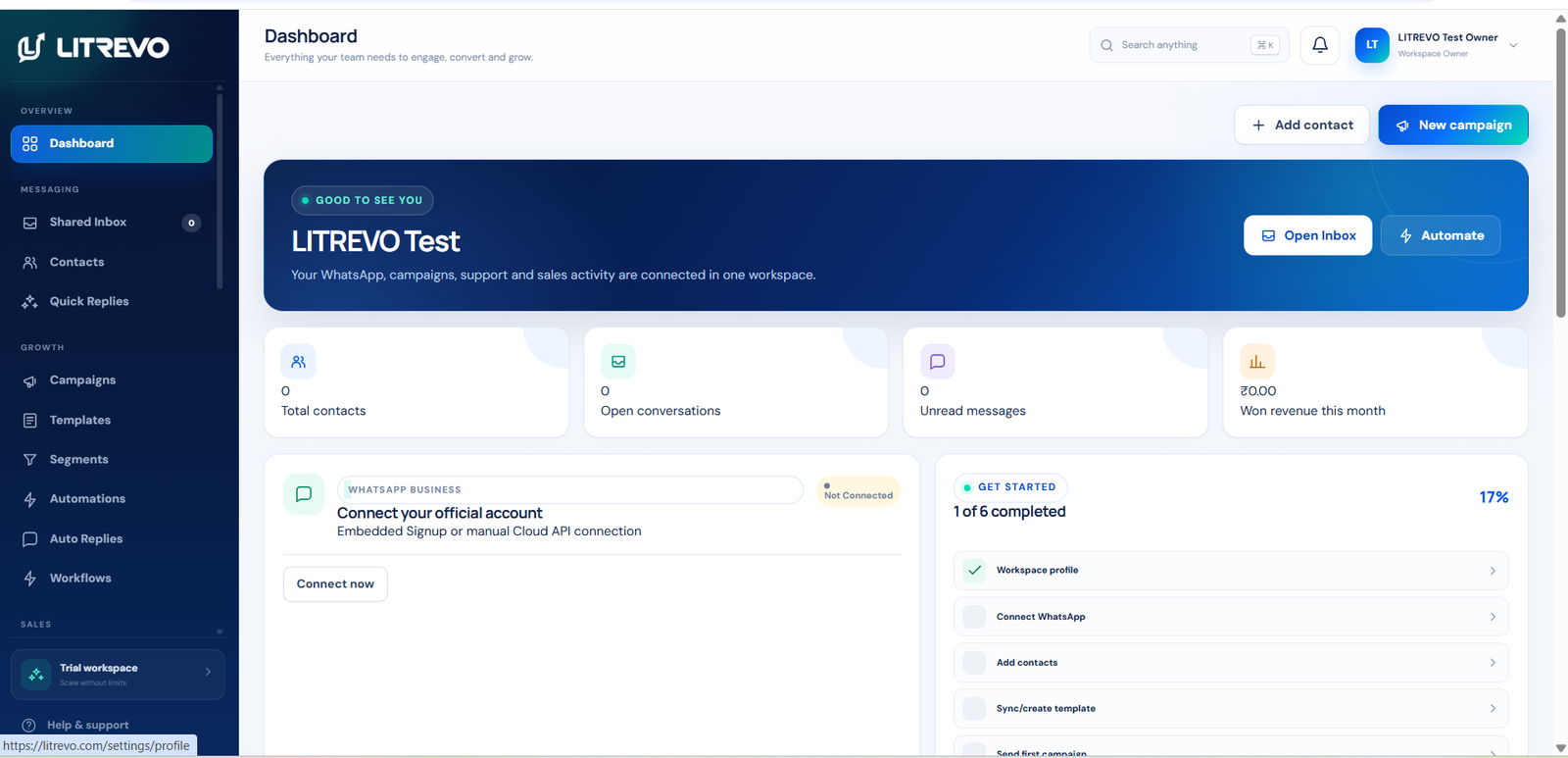
Task: Expand the Sync/create template row chevron
Action: click(x=1493, y=708)
